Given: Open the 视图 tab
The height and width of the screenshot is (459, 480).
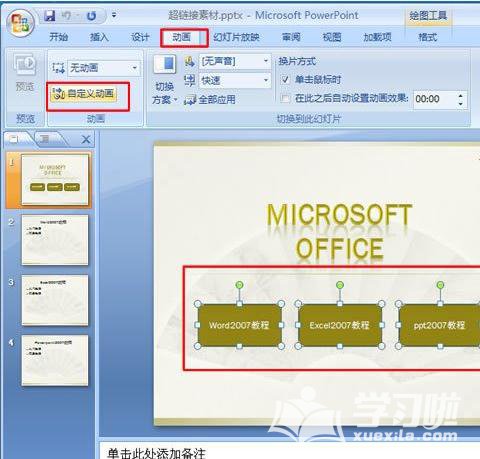Looking at the screenshot, I should (x=332, y=37).
